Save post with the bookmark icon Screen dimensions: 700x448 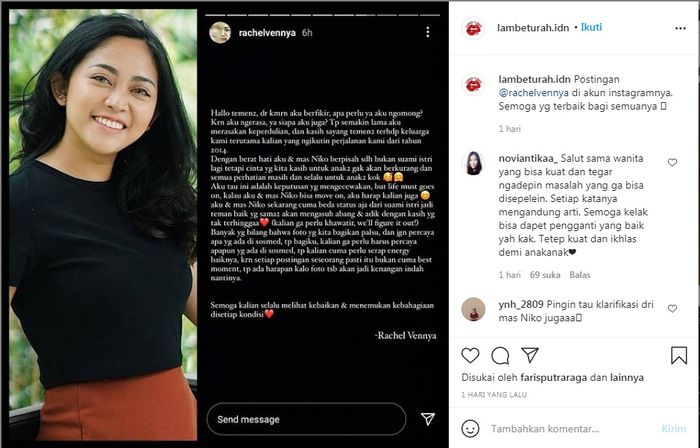(x=679, y=356)
